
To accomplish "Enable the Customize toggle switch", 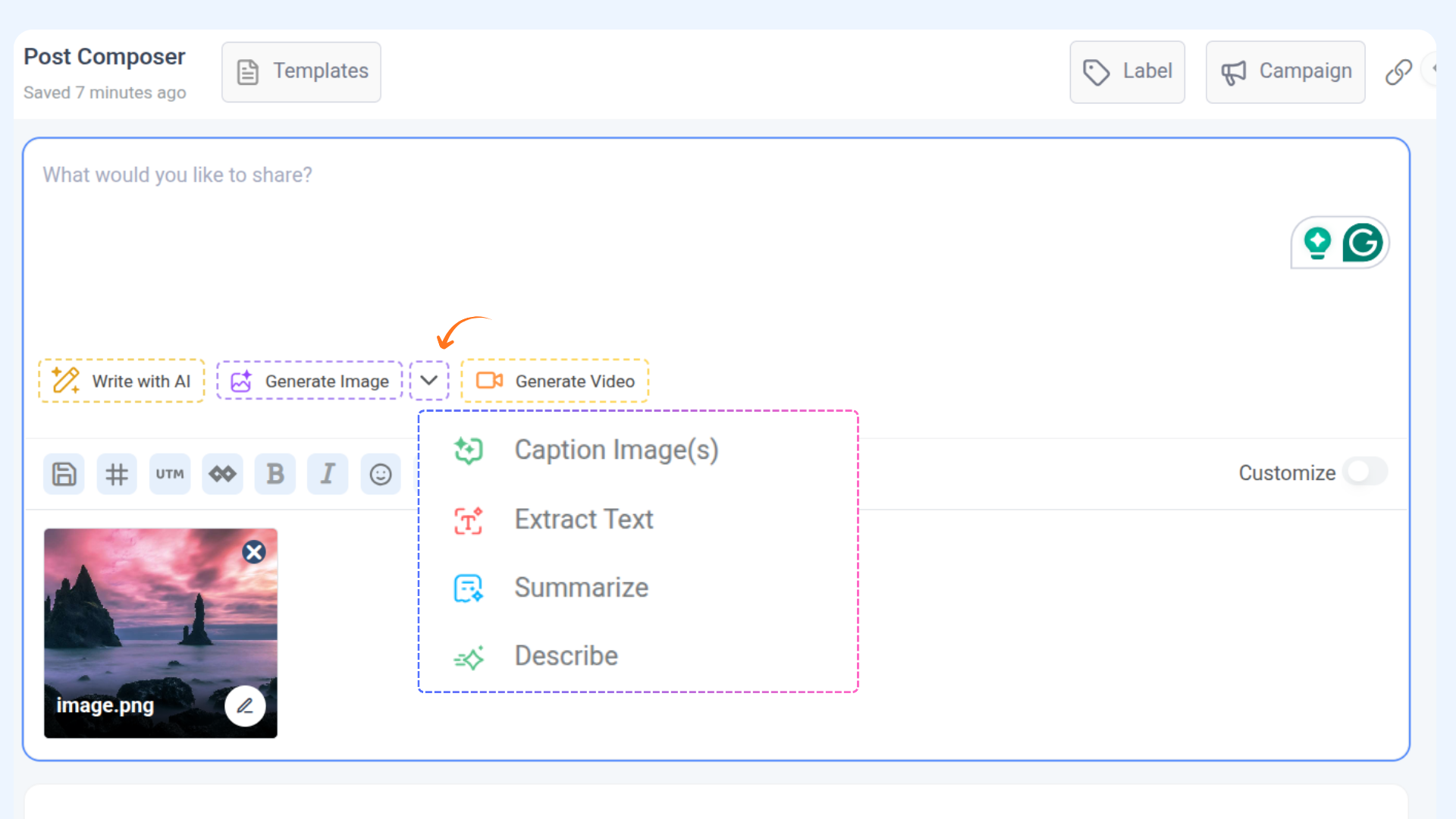I will coord(1364,472).
